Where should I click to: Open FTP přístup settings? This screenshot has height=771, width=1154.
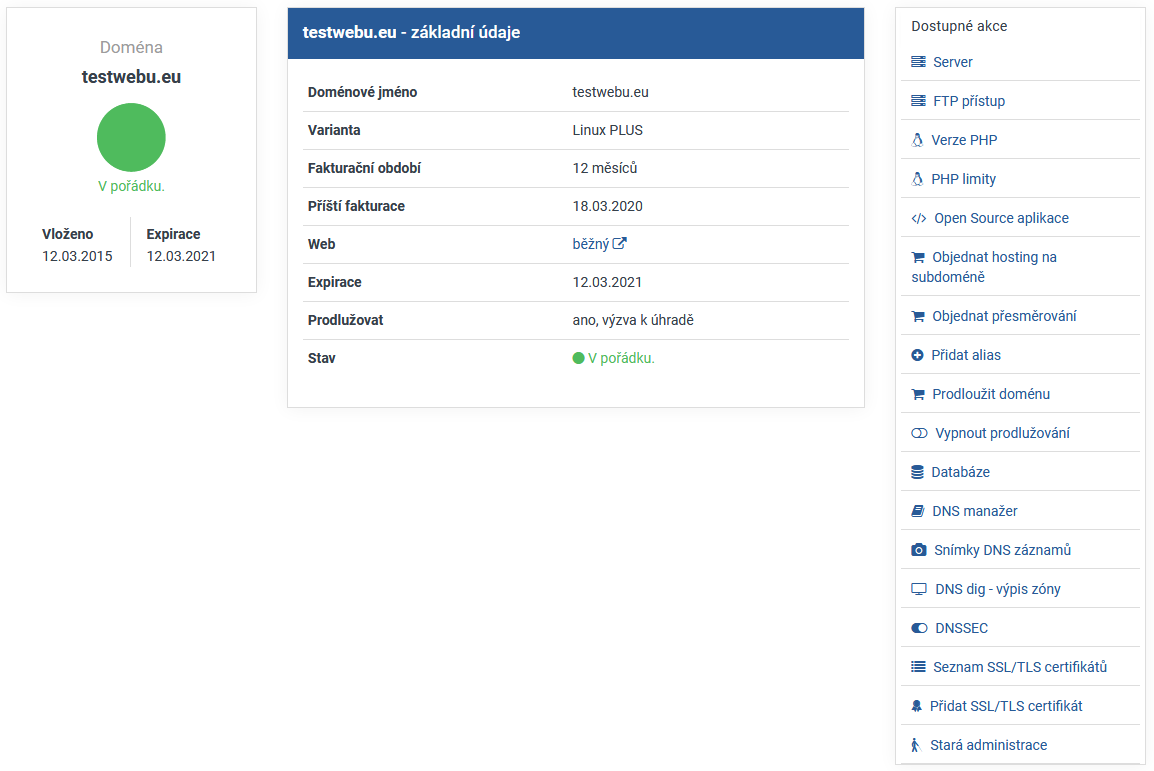(968, 101)
